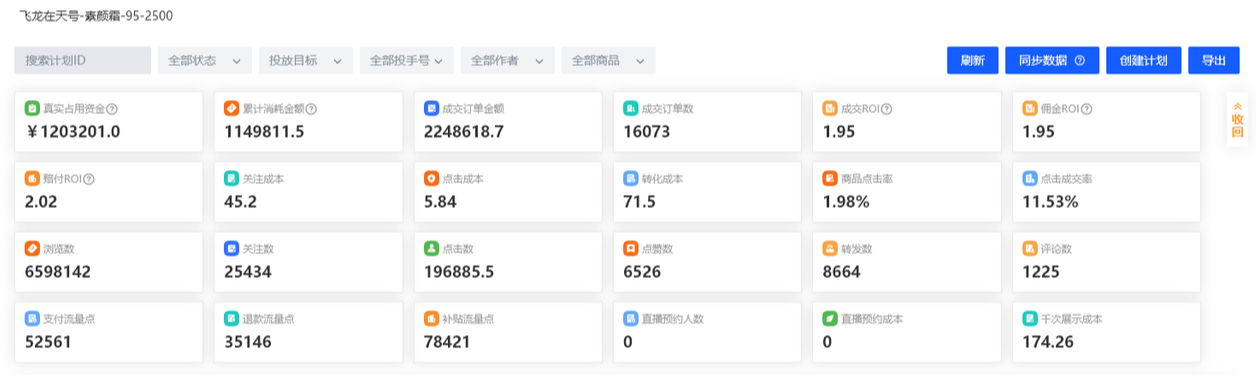The width and height of the screenshot is (1256, 375).
Task: Click the 真实占用资金 green icon
Action: [32, 108]
